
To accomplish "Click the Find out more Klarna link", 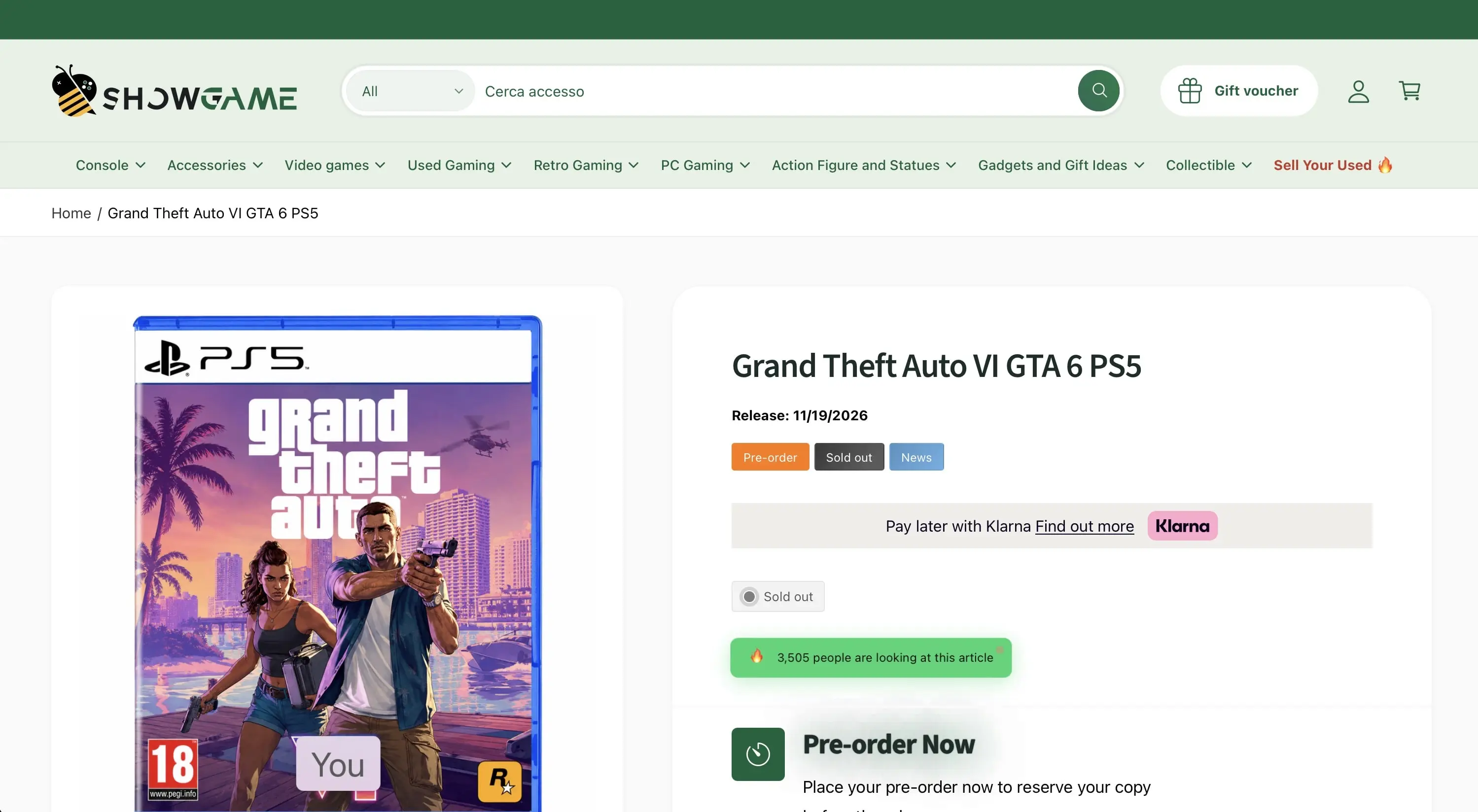I will tap(1085, 526).
